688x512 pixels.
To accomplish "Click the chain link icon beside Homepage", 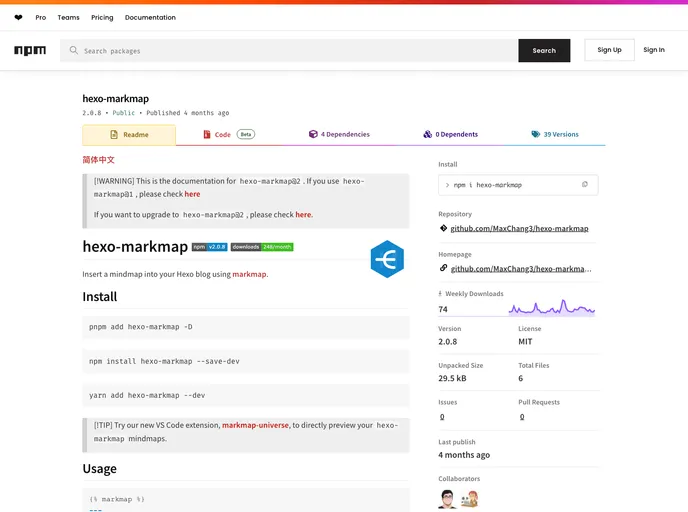I will 443,268.
